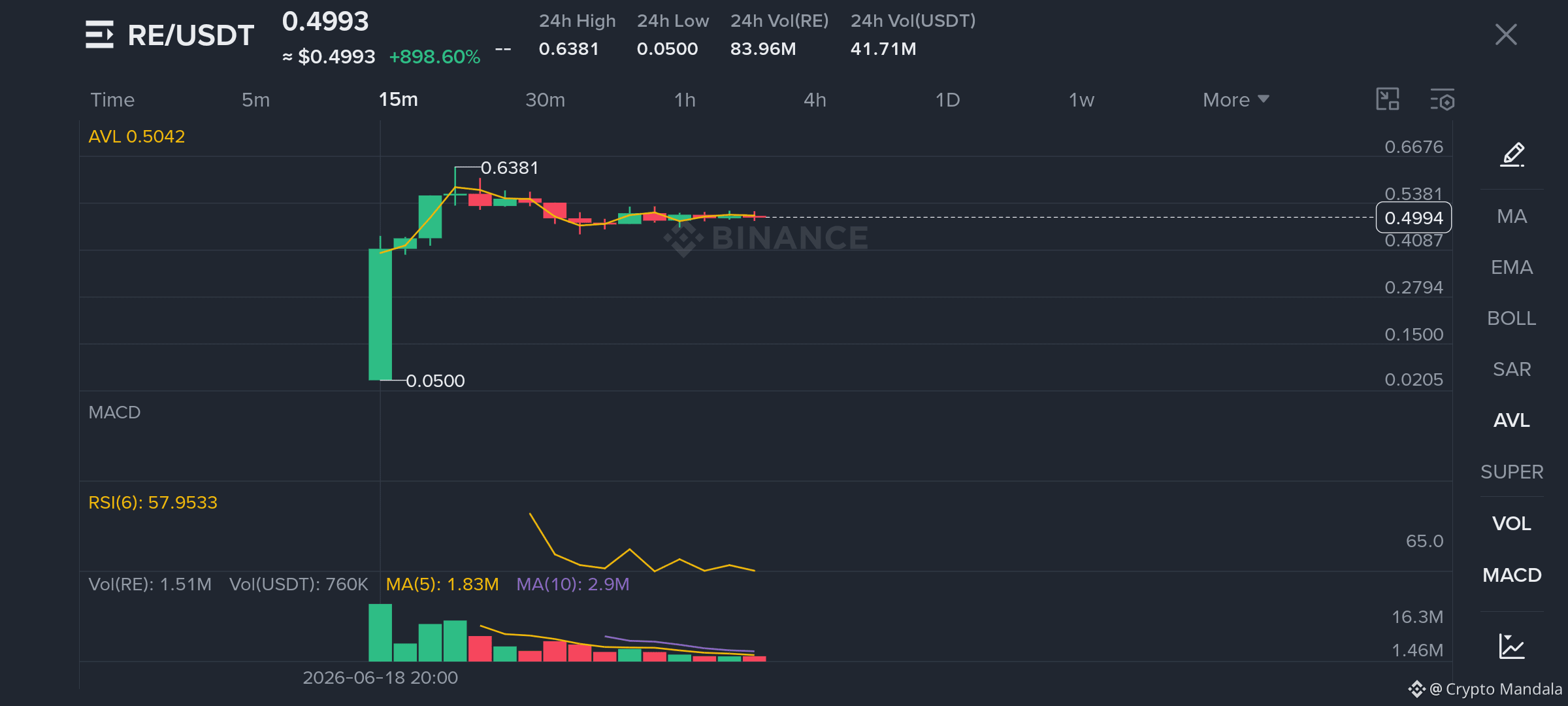Image resolution: width=1568 pixels, height=706 pixels.
Task: Click the RE/USDT pair name
Action: 191,35
